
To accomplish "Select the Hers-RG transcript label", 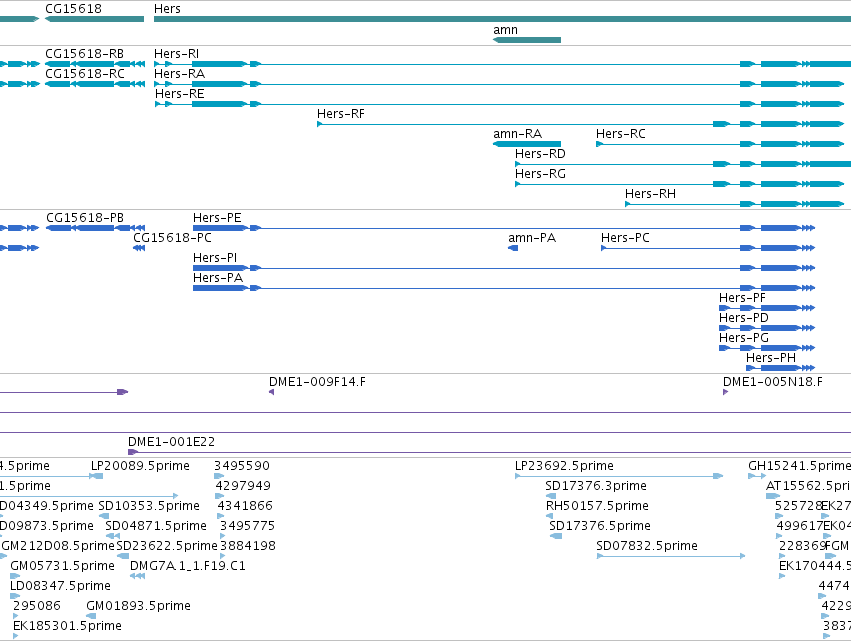I will pyautogui.click(x=540, y=174).
